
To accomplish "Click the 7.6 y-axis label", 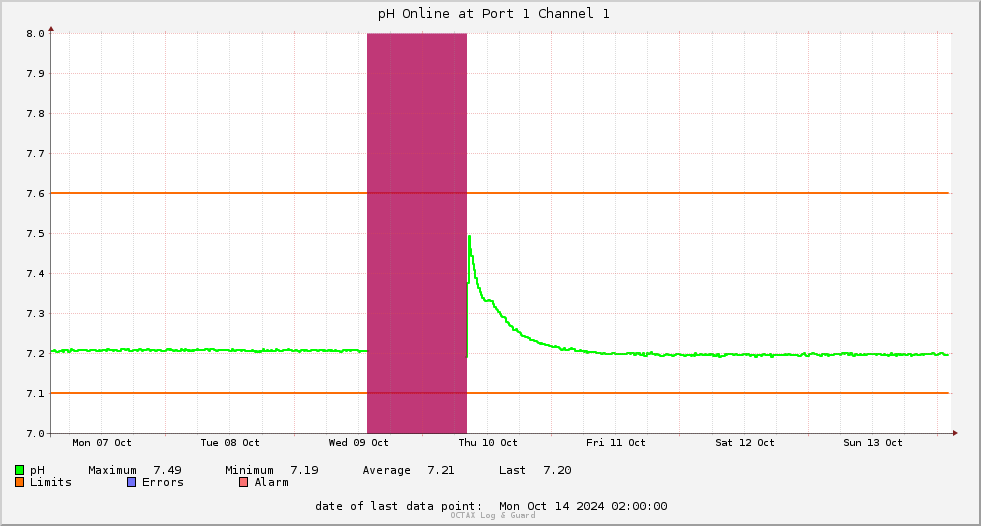I will click(36, 193).
